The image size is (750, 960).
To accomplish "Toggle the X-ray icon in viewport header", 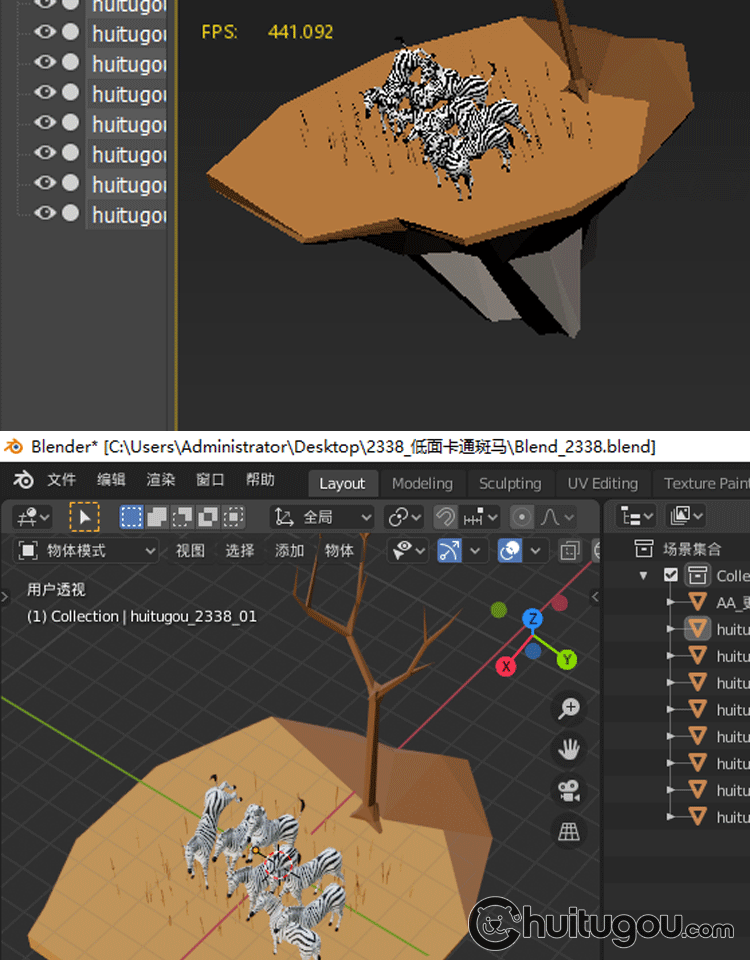I will 569,551.
